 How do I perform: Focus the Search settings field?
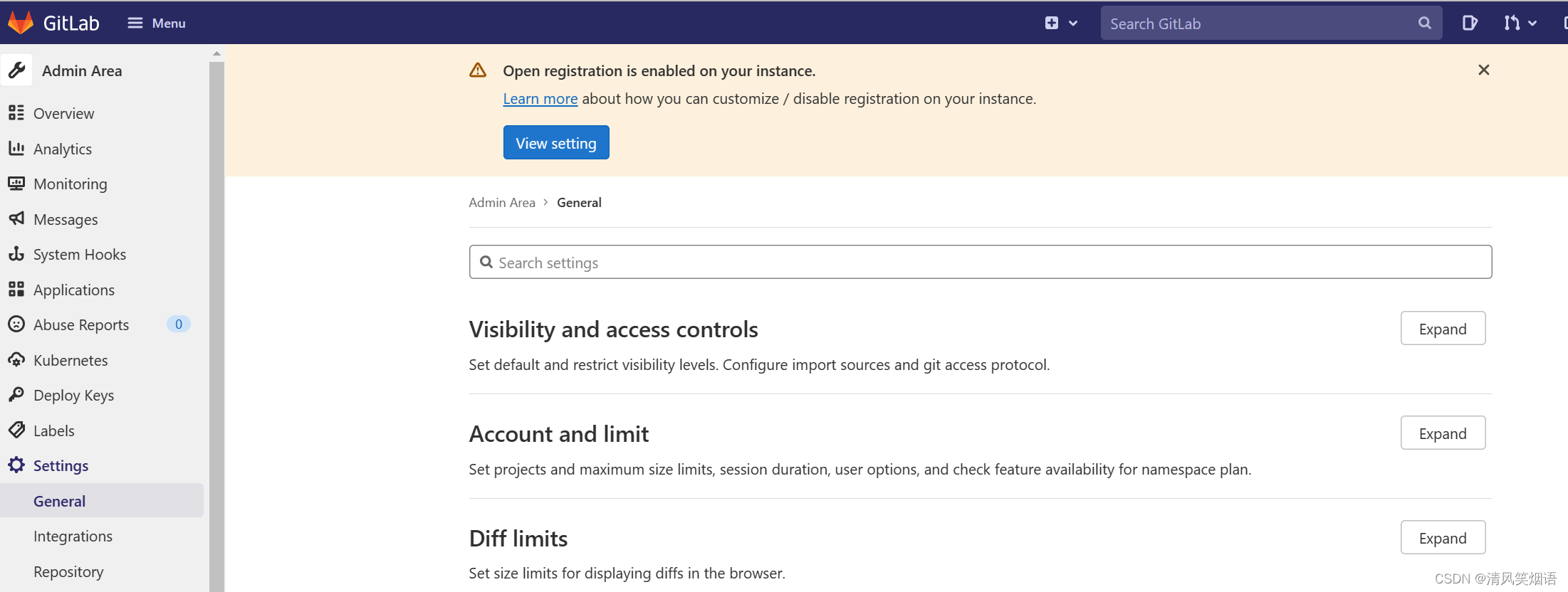[980, 262]
